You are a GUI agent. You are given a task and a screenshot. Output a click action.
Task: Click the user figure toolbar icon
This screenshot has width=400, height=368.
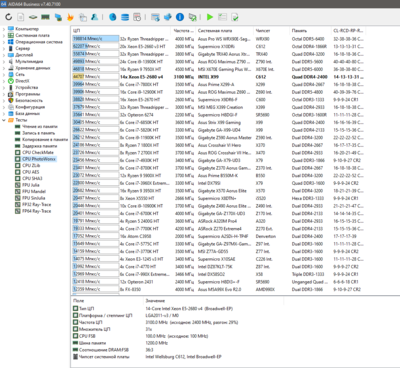[95, 17]
